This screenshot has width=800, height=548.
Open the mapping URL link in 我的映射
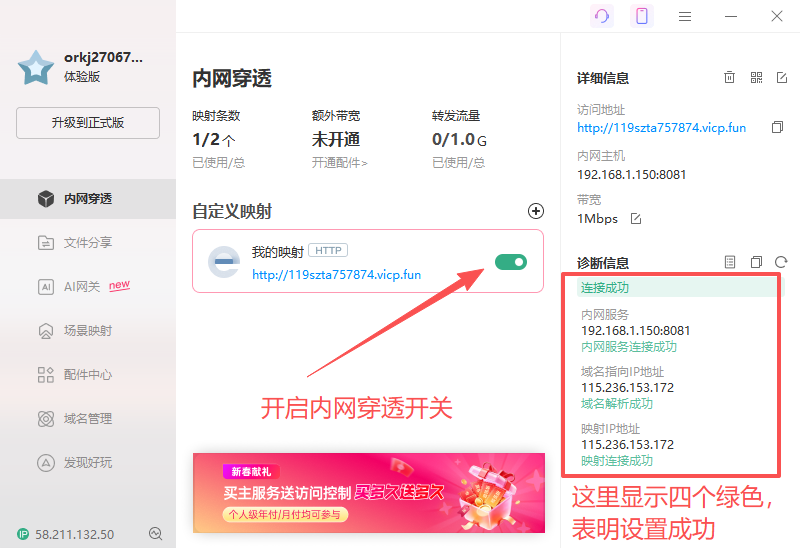336,274
